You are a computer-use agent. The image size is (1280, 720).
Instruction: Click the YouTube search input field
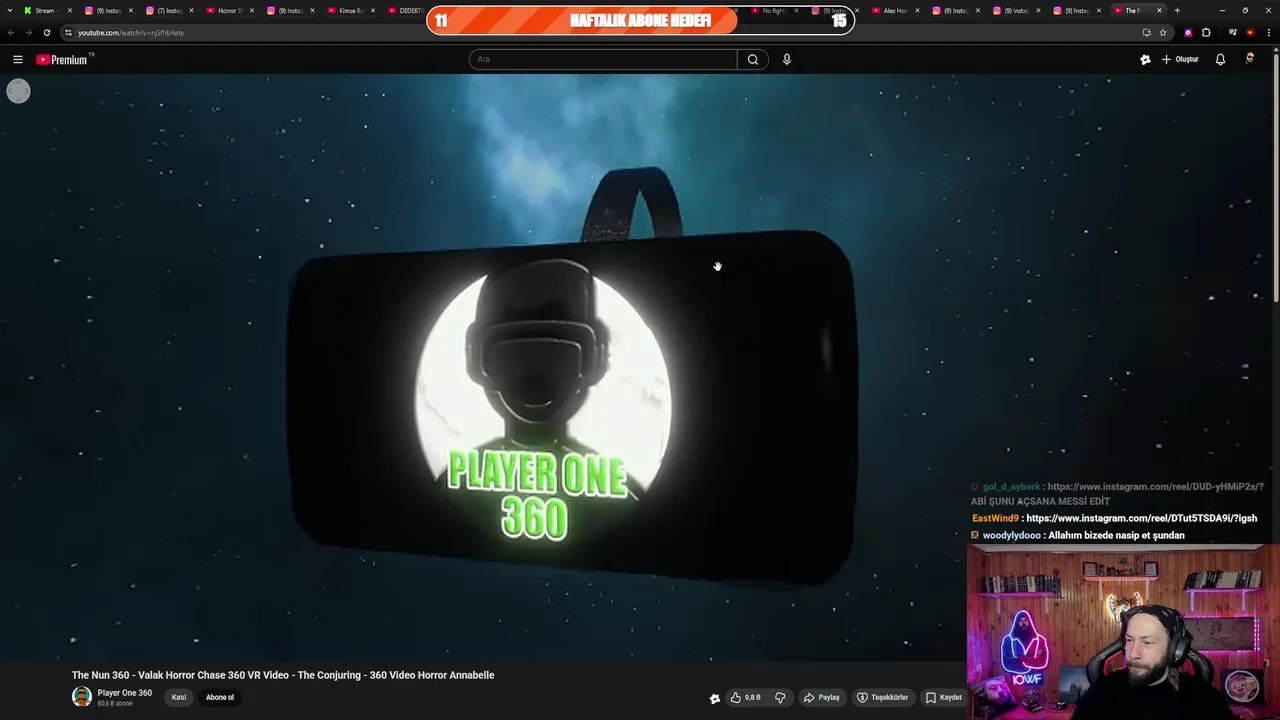pyautogui.click(x=603, y=59)
